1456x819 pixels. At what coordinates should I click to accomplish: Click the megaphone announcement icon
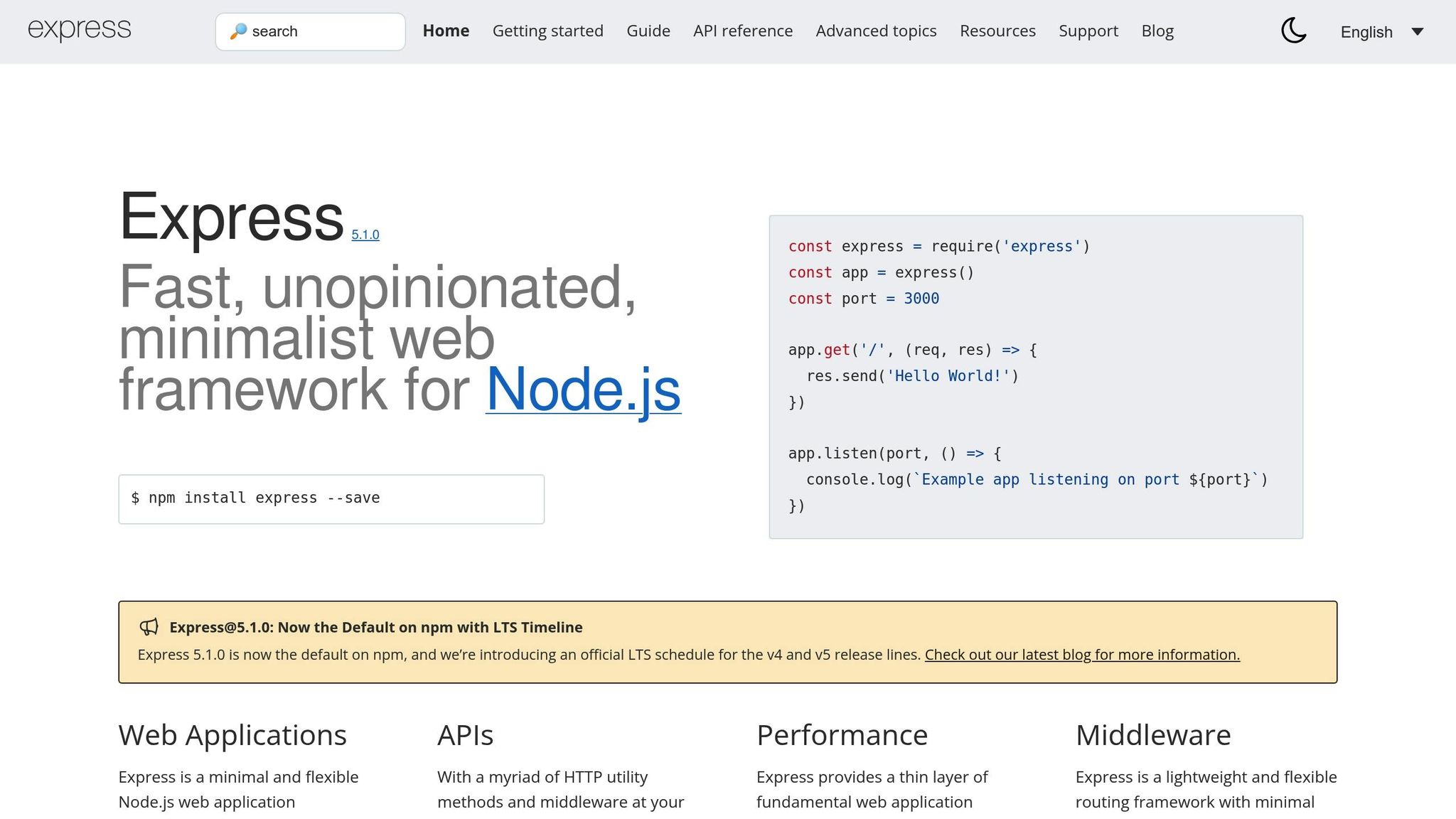click(149, 627)
